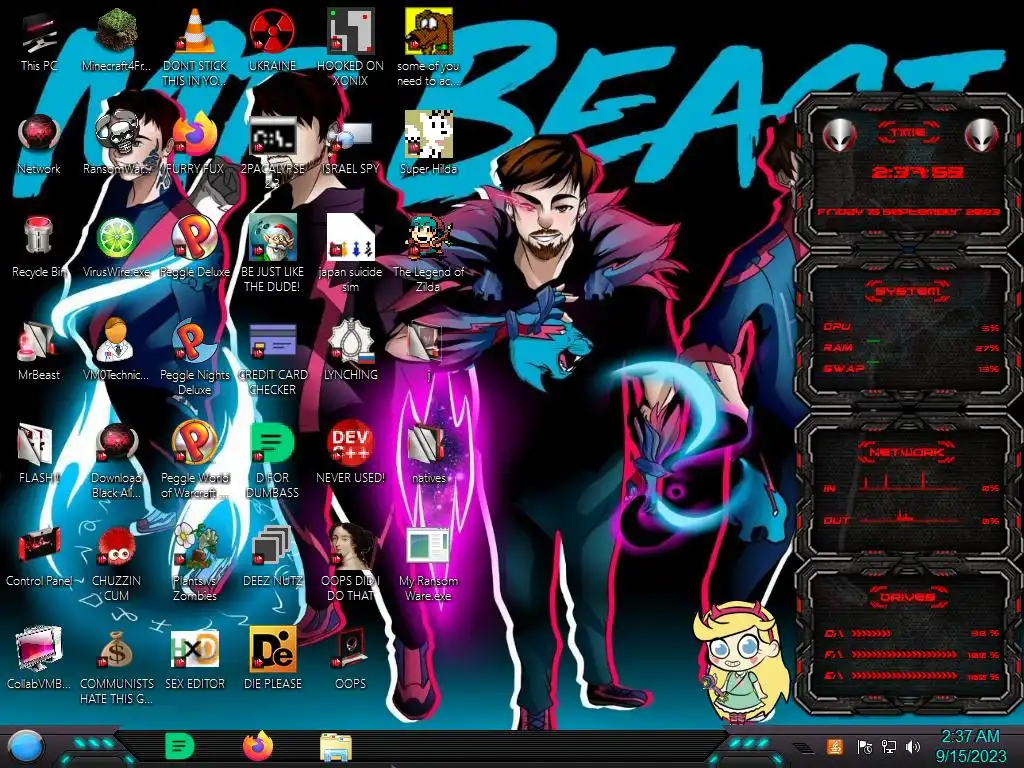Open the network tray icon
This screenshot has height=768, width=1024.
tap(888, 746)
